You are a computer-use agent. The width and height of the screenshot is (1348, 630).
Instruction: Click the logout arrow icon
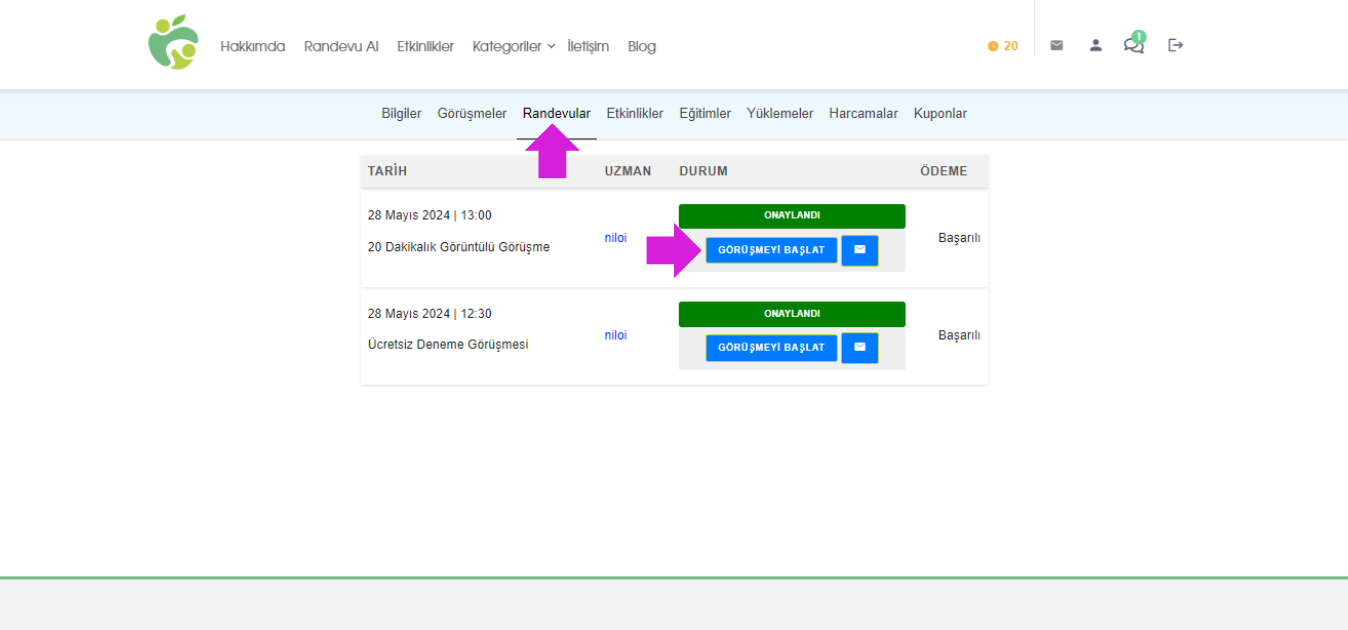[x=1176, y=45]
